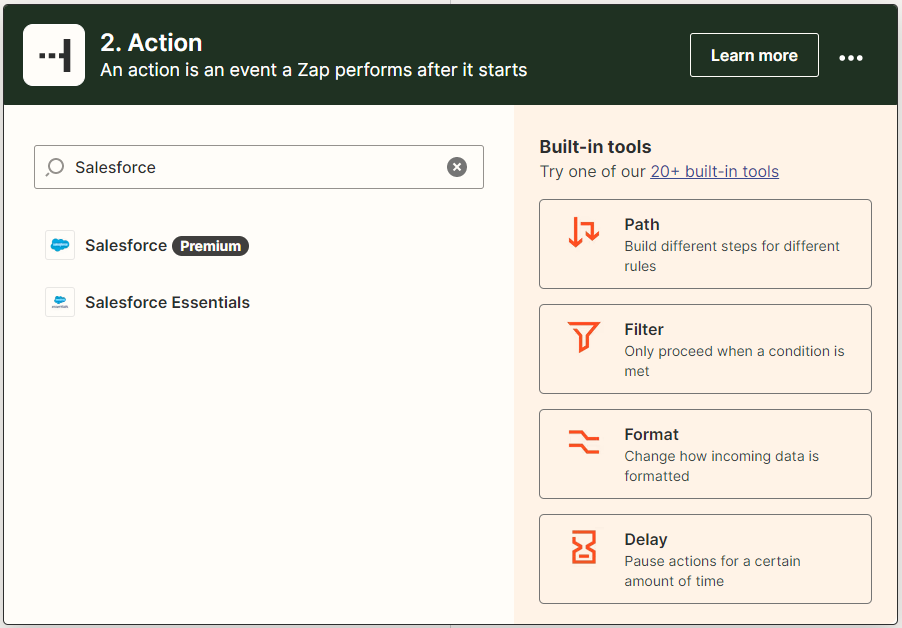Click the Salesforce Essentials logo icon

click(x=60, y=302)
